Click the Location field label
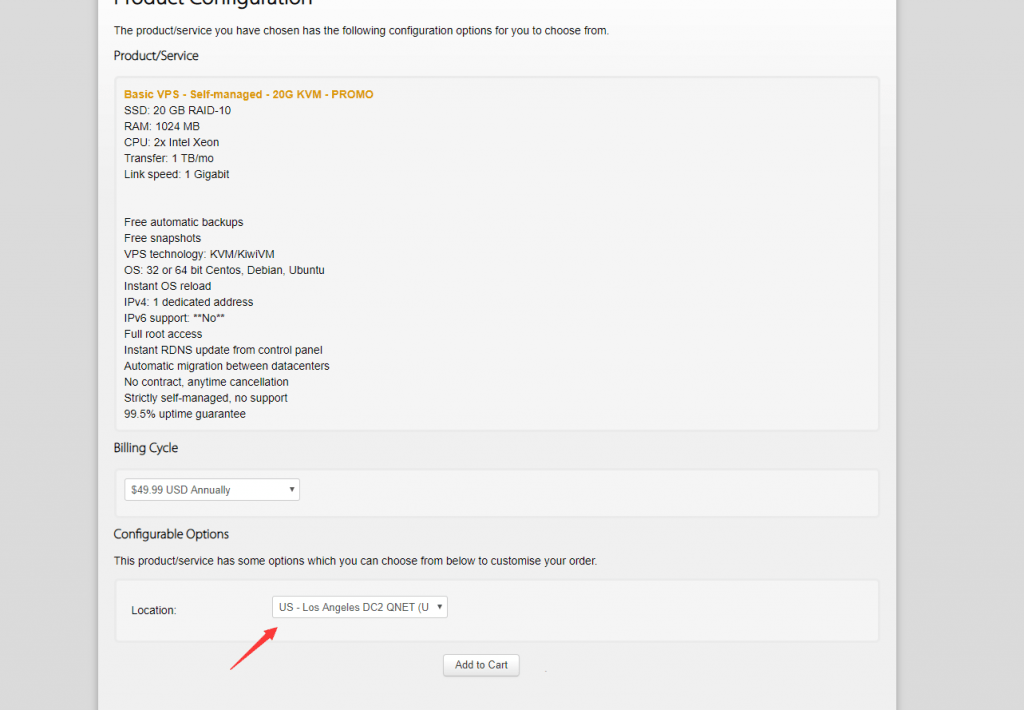The width and height of the screenshot is (1024, 710). [x=153, y=610]
